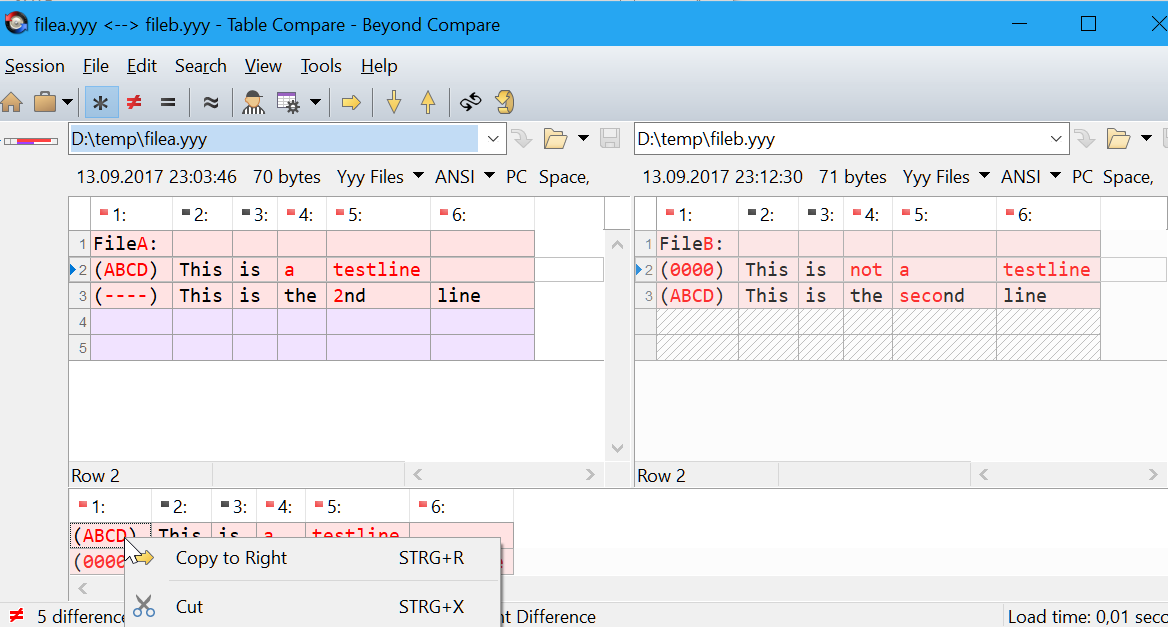Go to the Home view icon

pyautogui.click(x=12, y=102)
